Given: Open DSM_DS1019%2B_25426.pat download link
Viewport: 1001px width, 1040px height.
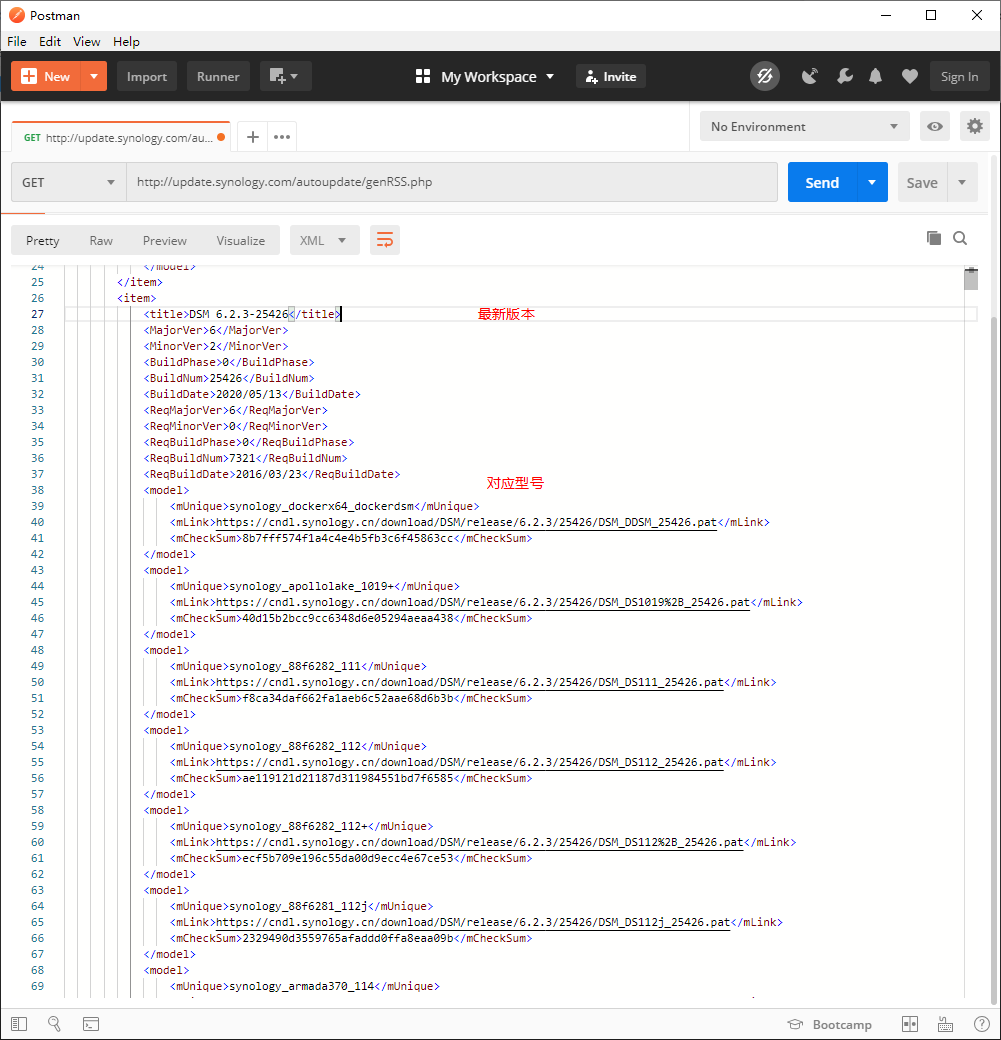Looking at the screenshot, I should click(x=483, y=602).
